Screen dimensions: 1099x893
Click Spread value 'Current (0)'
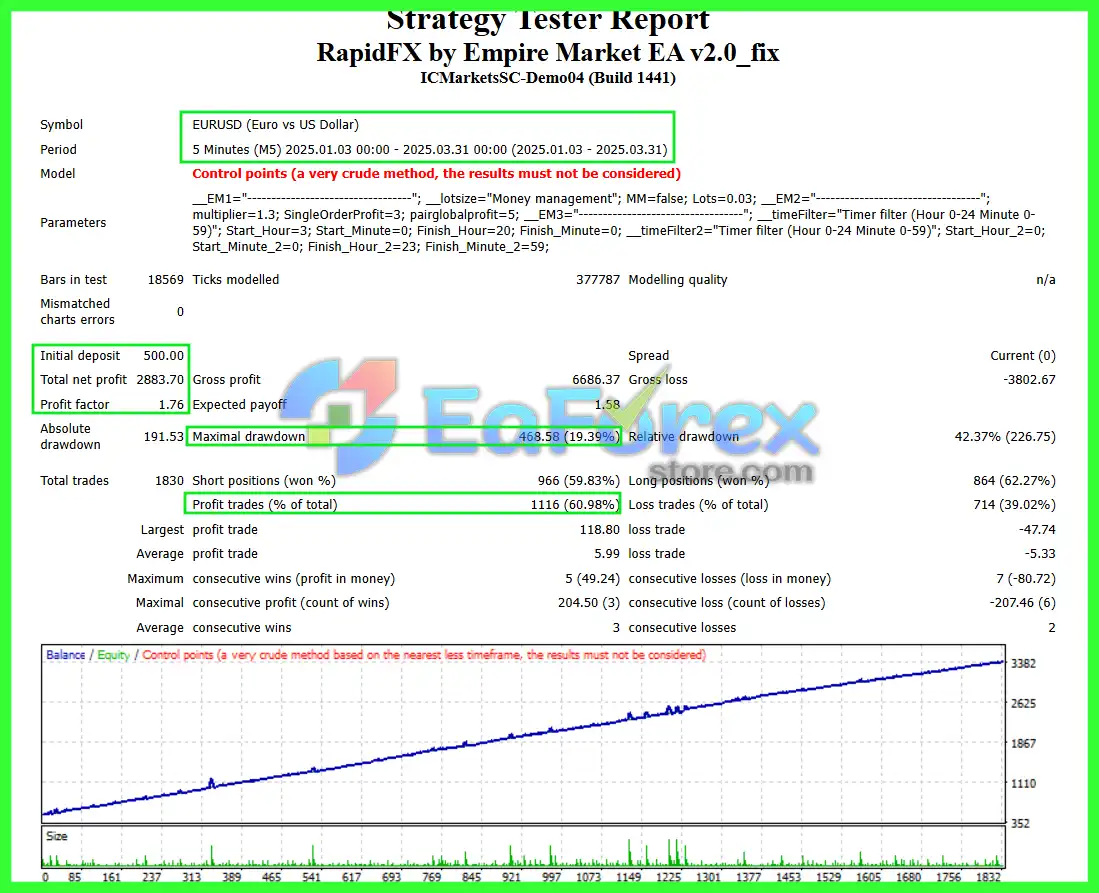coord(1023,355)
